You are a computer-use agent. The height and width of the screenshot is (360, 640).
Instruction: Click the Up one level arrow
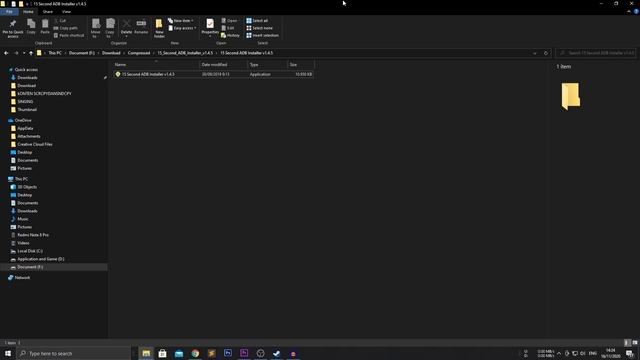coord(31,53)
